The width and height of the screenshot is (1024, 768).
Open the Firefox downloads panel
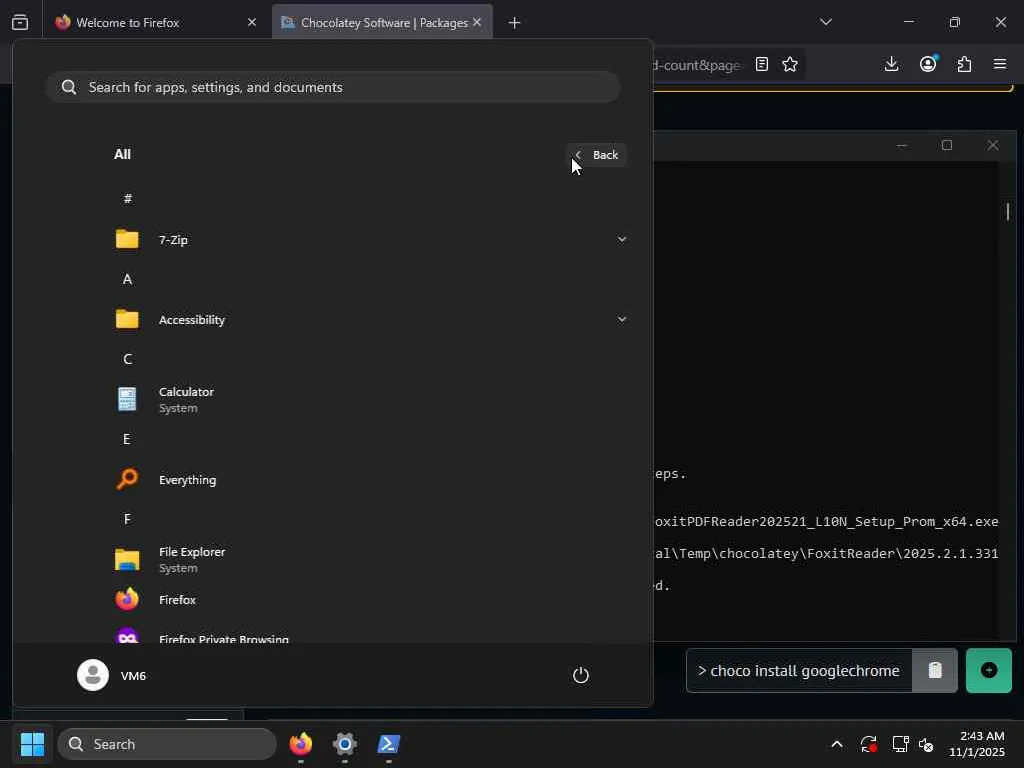891,64
